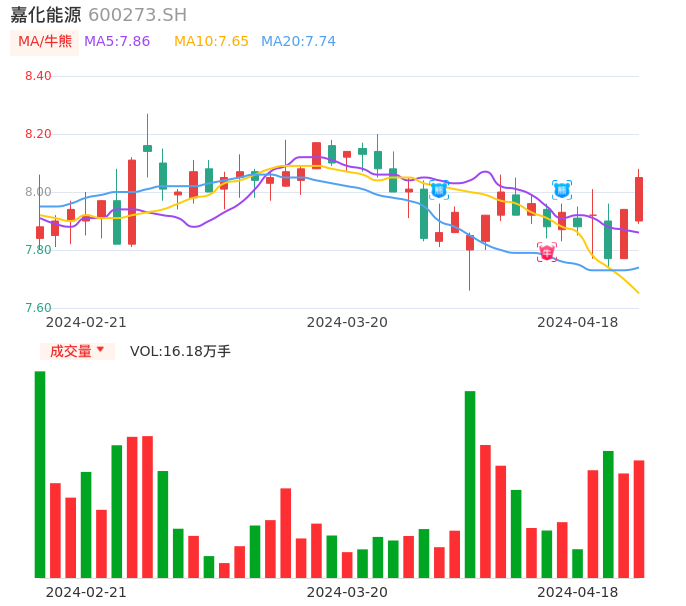Click the 2024-02-21 date below the volume chart
Image resolution: width=686 pixels, height=606 pixels.
click(86, 592)
